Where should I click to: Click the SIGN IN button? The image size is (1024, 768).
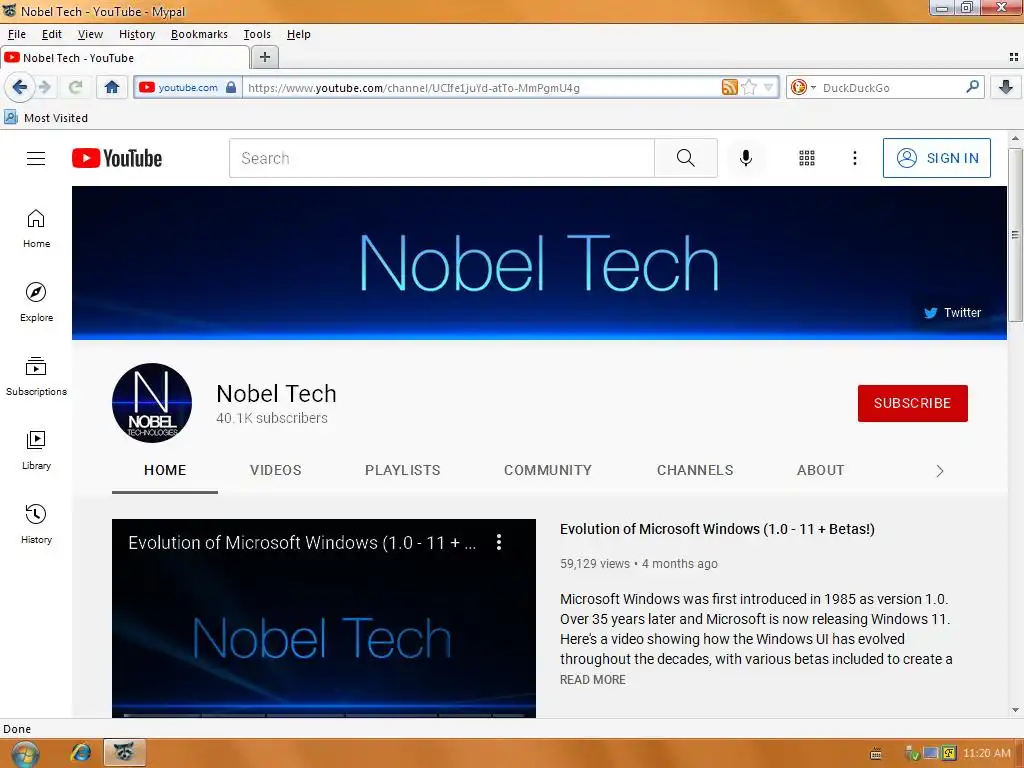point(936,158)
